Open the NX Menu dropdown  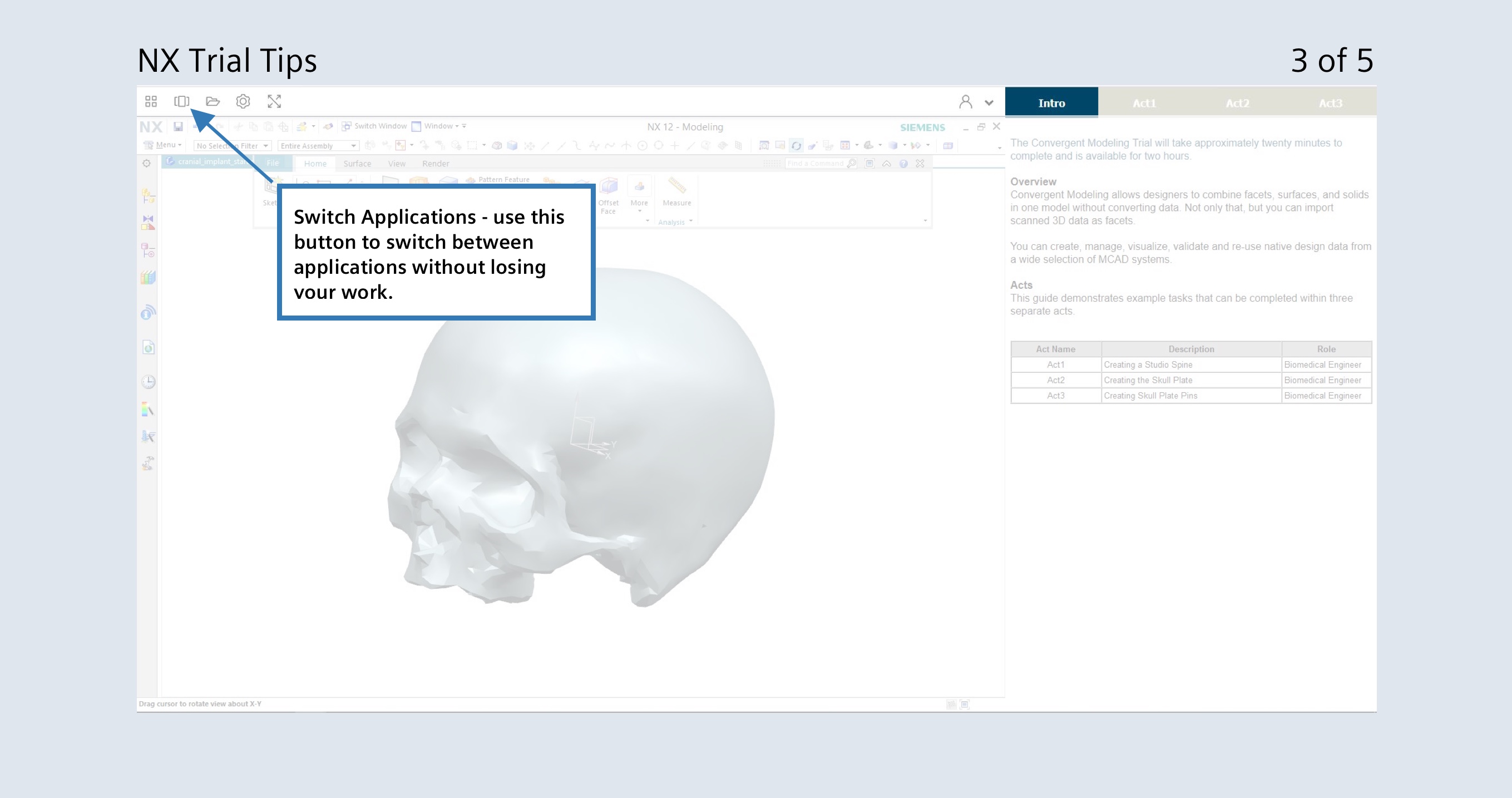coord(163,145)
